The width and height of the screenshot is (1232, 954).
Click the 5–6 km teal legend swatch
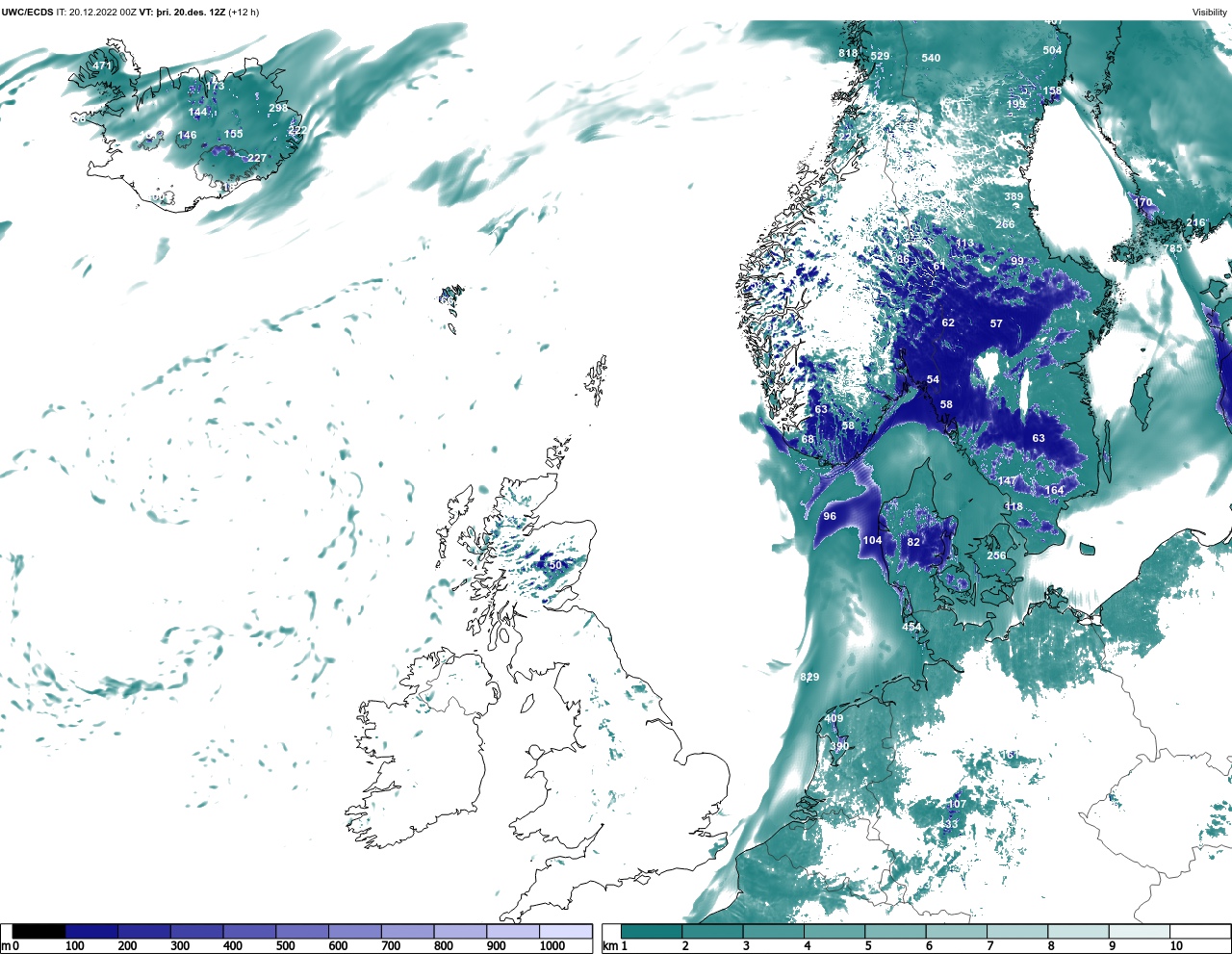(895, 931)
